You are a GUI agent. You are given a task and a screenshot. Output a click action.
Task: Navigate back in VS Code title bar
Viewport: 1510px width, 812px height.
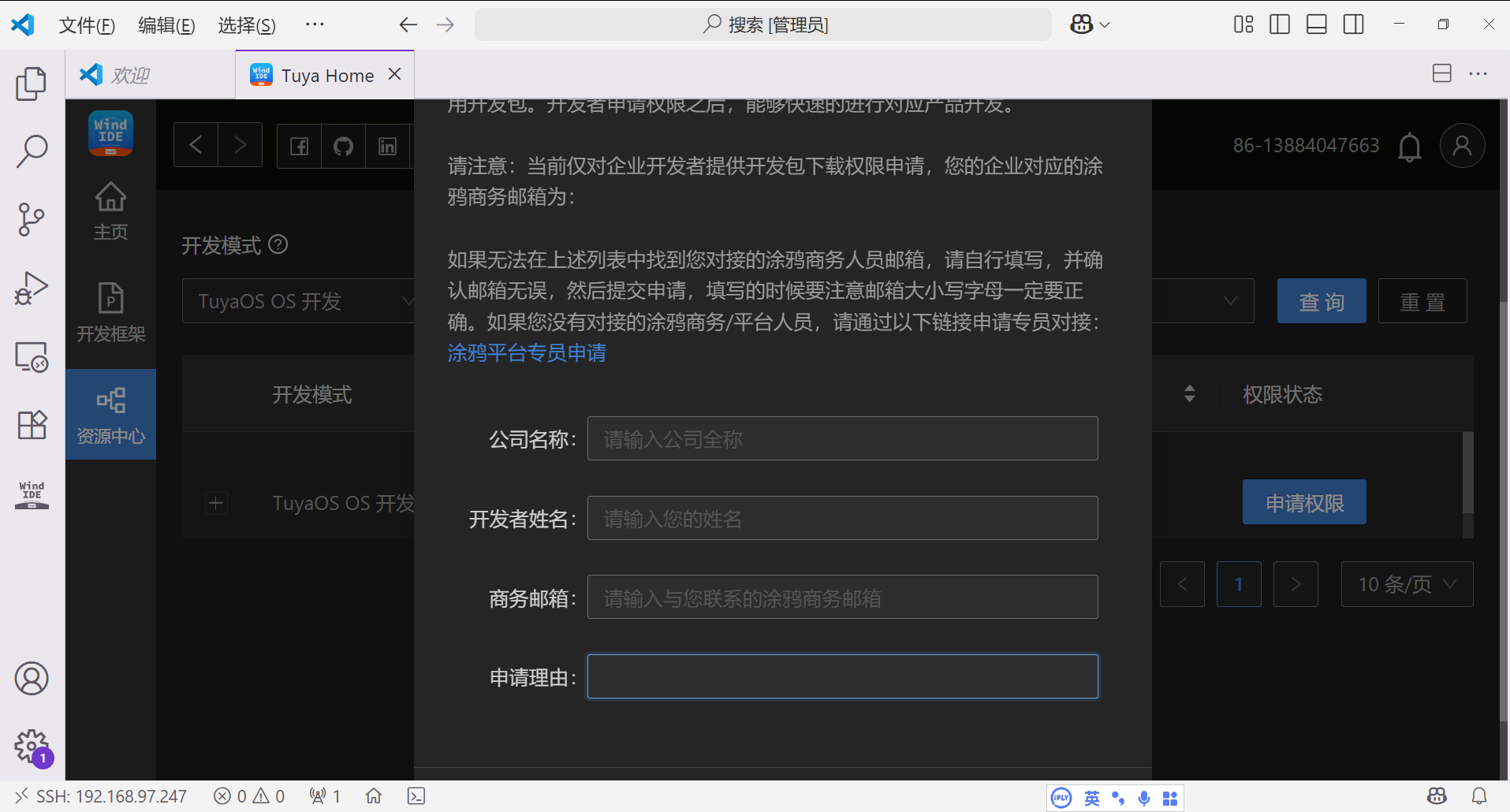click(408, 24)
